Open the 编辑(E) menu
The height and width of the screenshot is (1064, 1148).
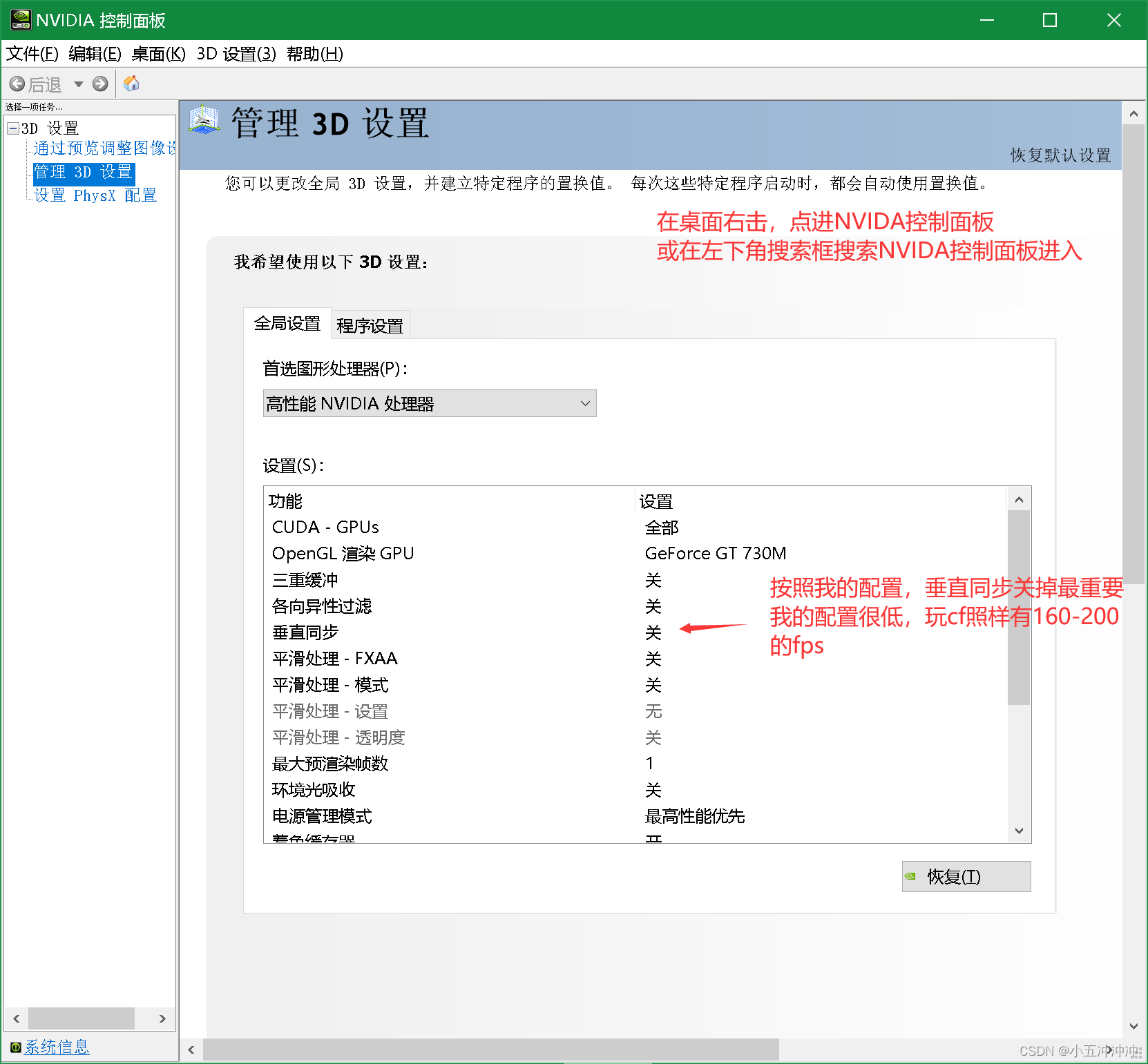point(95,54)
